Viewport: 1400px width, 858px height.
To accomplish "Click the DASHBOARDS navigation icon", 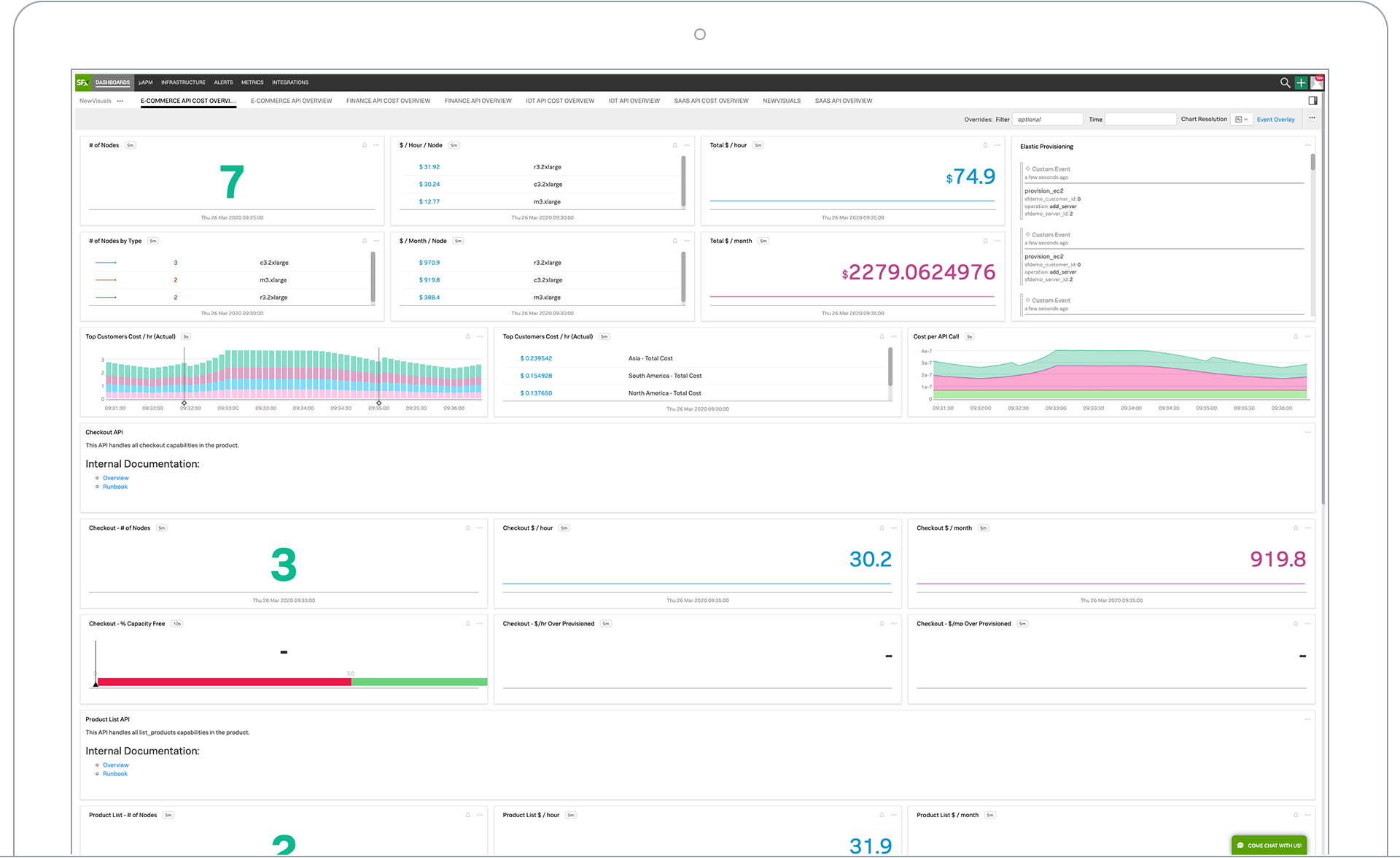I will [x=113, y=82].
